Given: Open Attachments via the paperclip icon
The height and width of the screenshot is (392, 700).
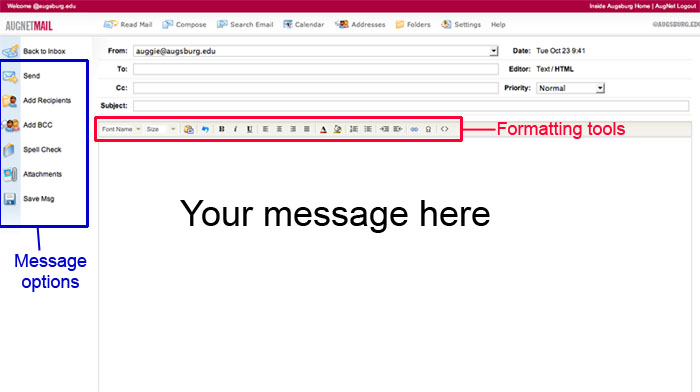Looking at the screenshot, I should pyautogui.click(x=10, y=174).
